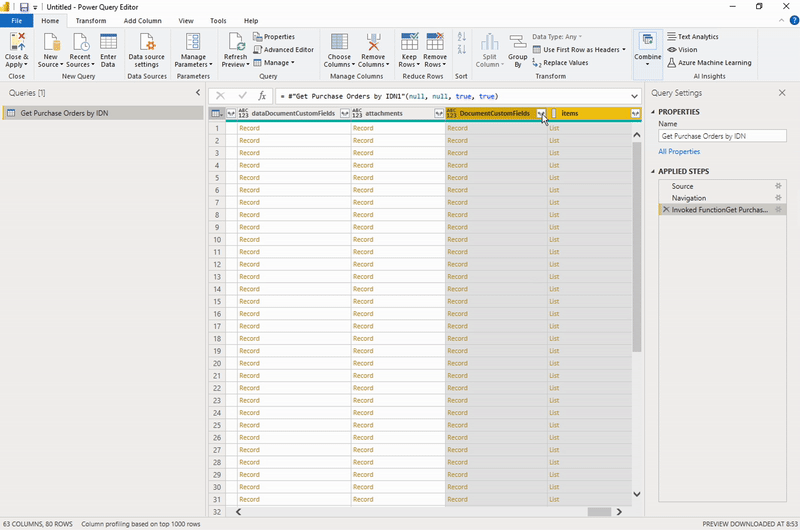The image size is (800, 530).
Task: Select the Navigation applied step
Action: [x=722, y=198]
